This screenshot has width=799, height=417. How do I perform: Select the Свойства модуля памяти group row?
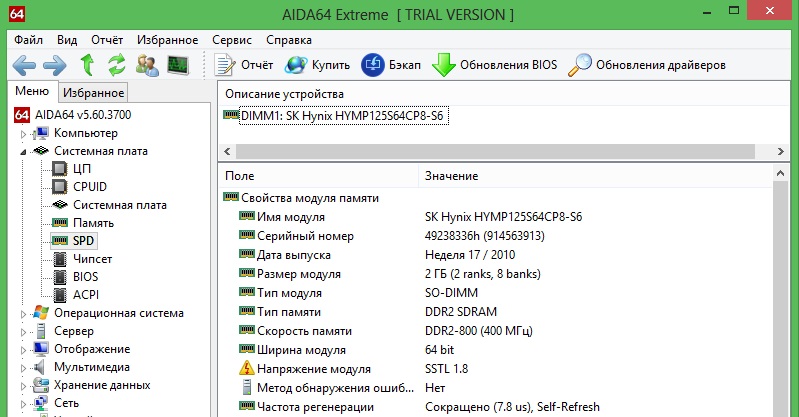pyautogui.click(x=310, y=198)
